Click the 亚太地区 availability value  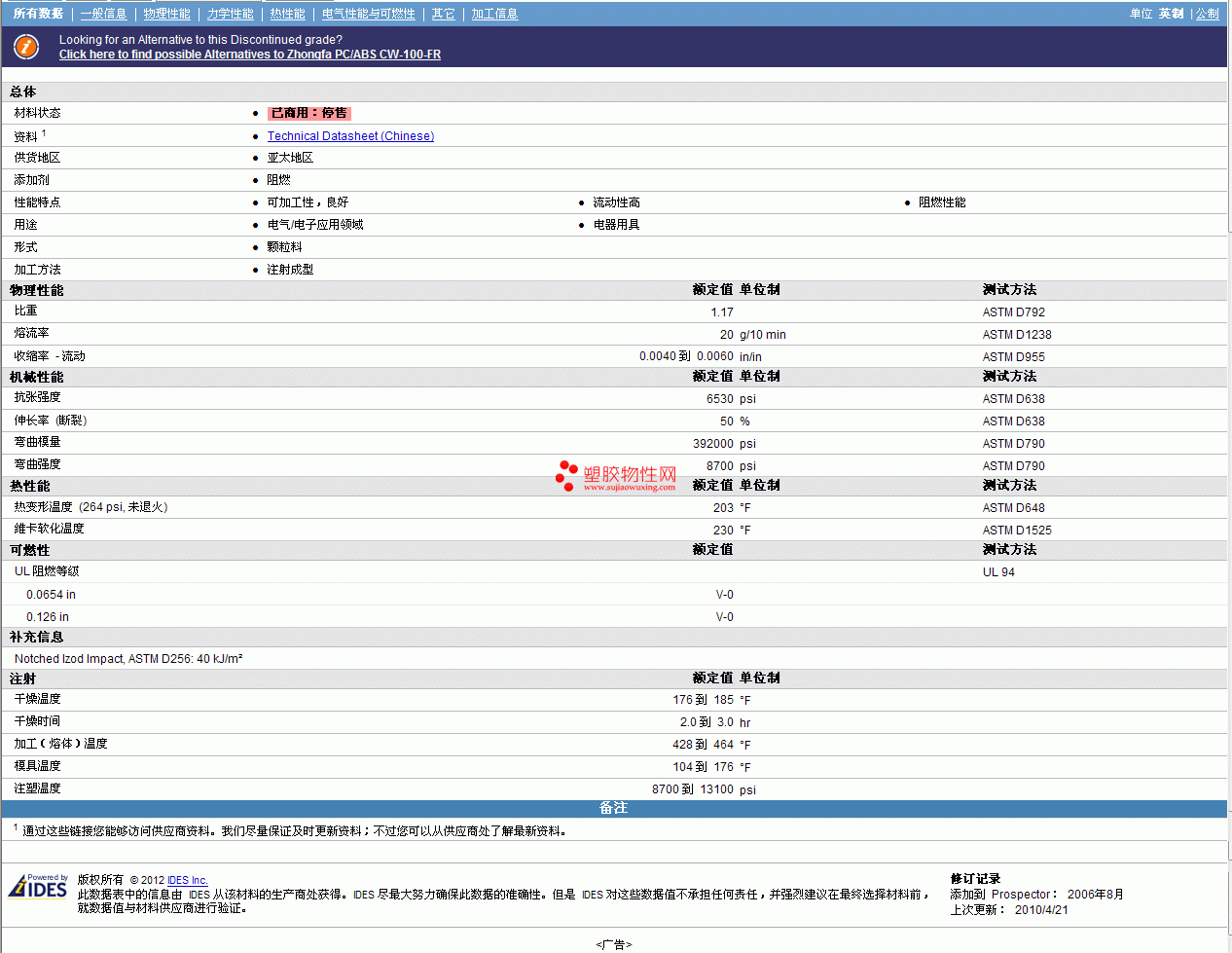290,158
